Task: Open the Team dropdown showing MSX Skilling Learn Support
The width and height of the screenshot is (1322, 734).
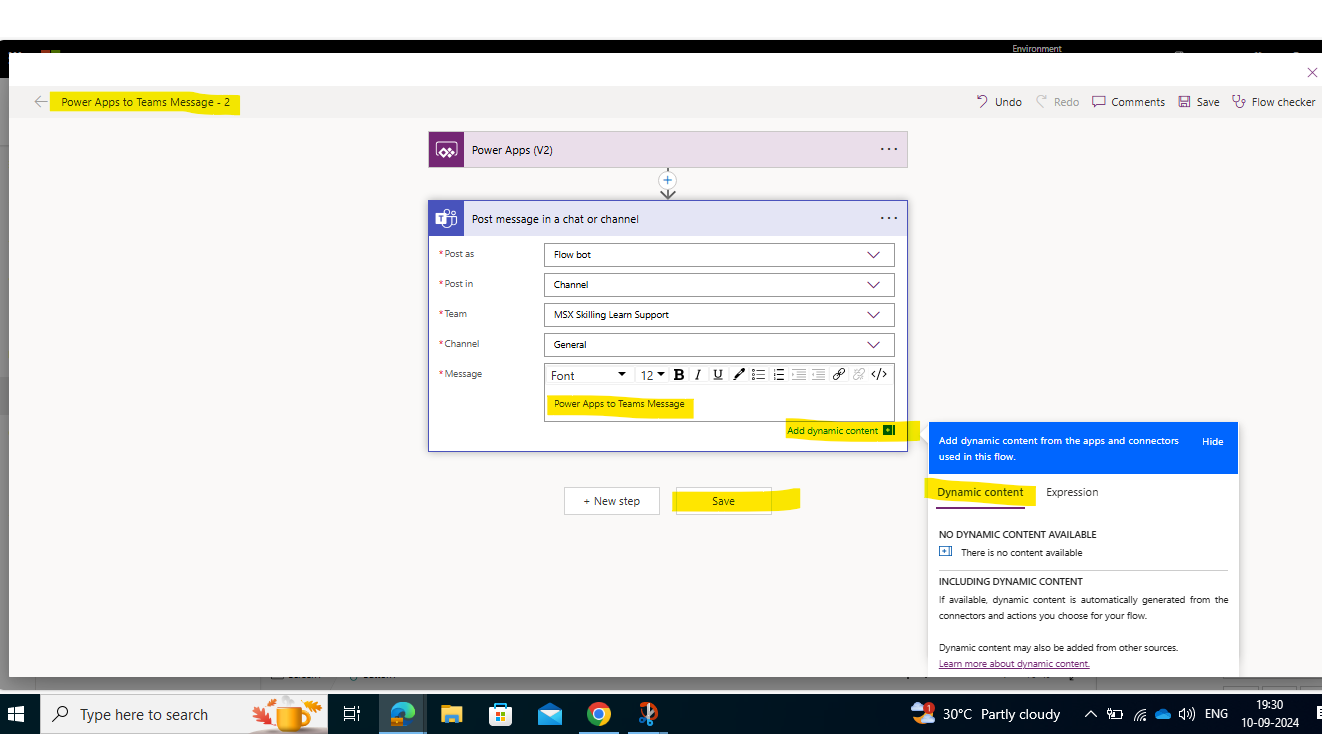Action: click(x=719, y=315)
